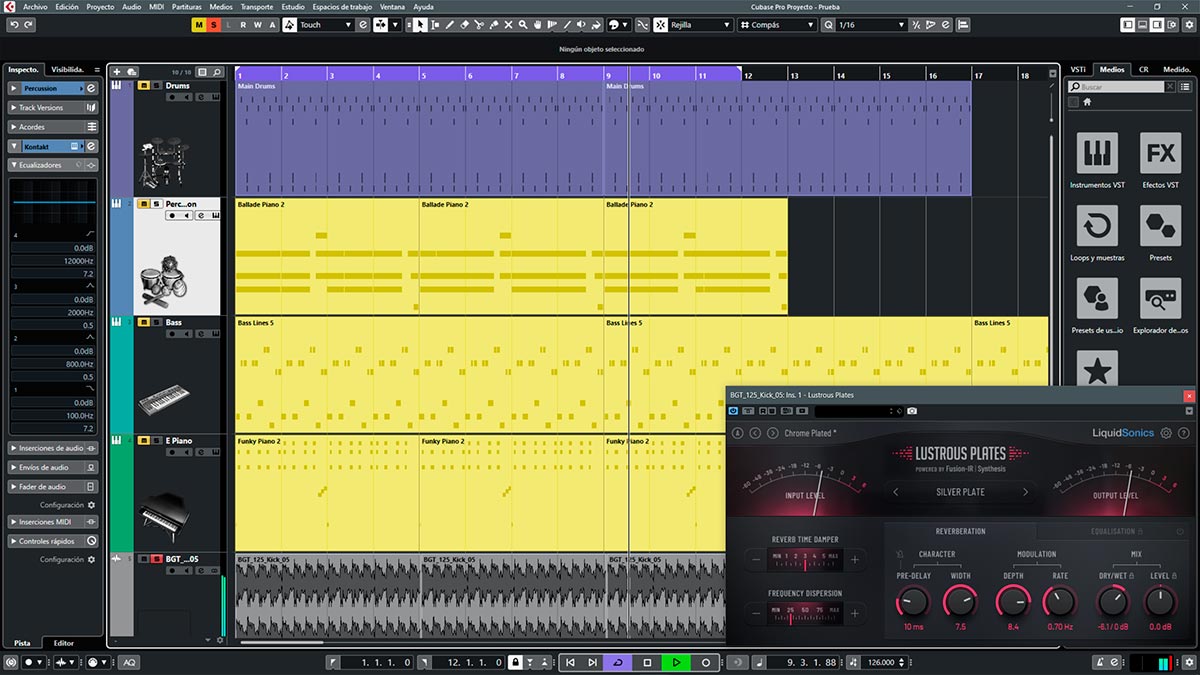
Task: Open the Favorites star tile
Action: (x=1097, y=369)
